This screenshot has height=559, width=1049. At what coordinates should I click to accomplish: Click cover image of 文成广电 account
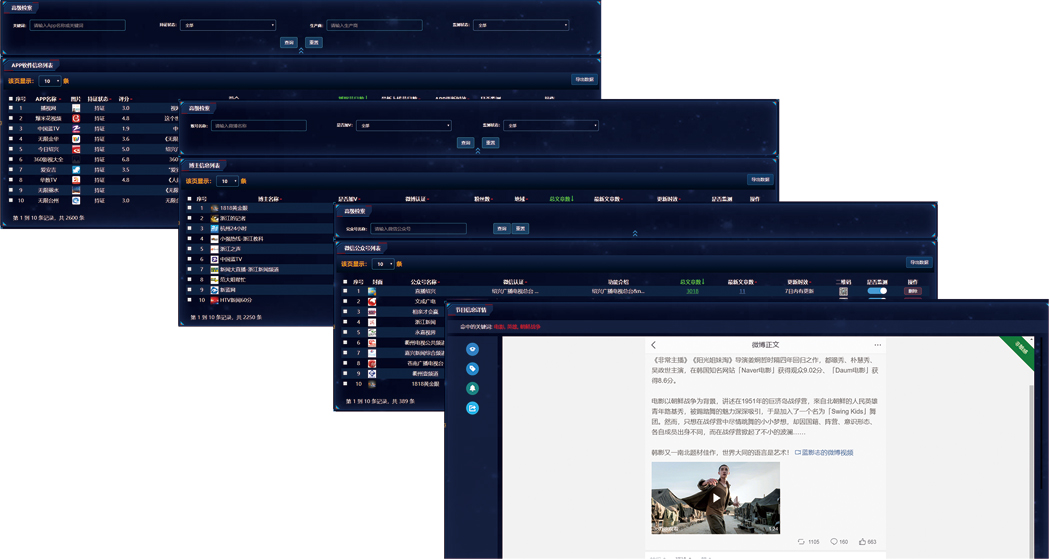point(372,302)
